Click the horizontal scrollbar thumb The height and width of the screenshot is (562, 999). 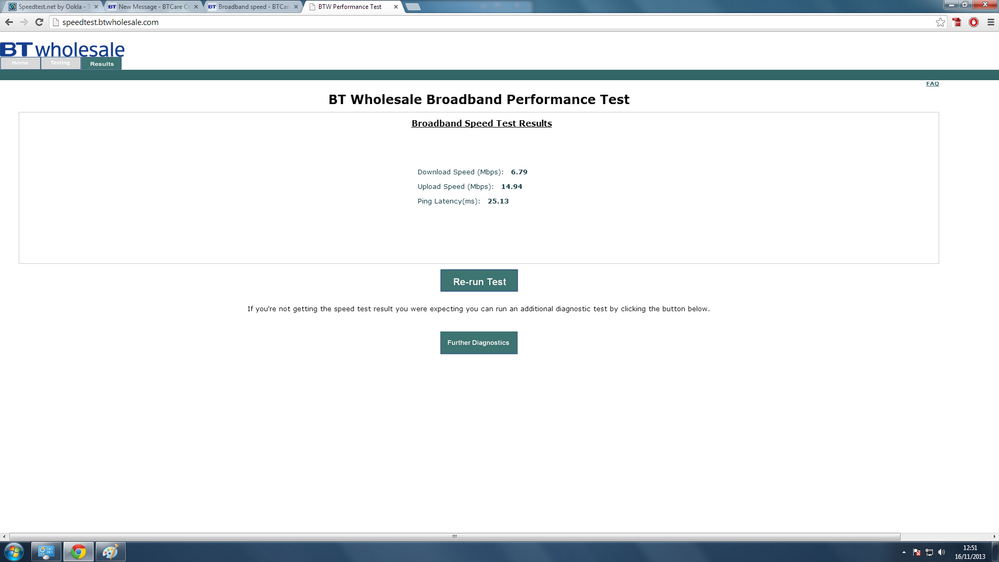(x=454, y=537)
